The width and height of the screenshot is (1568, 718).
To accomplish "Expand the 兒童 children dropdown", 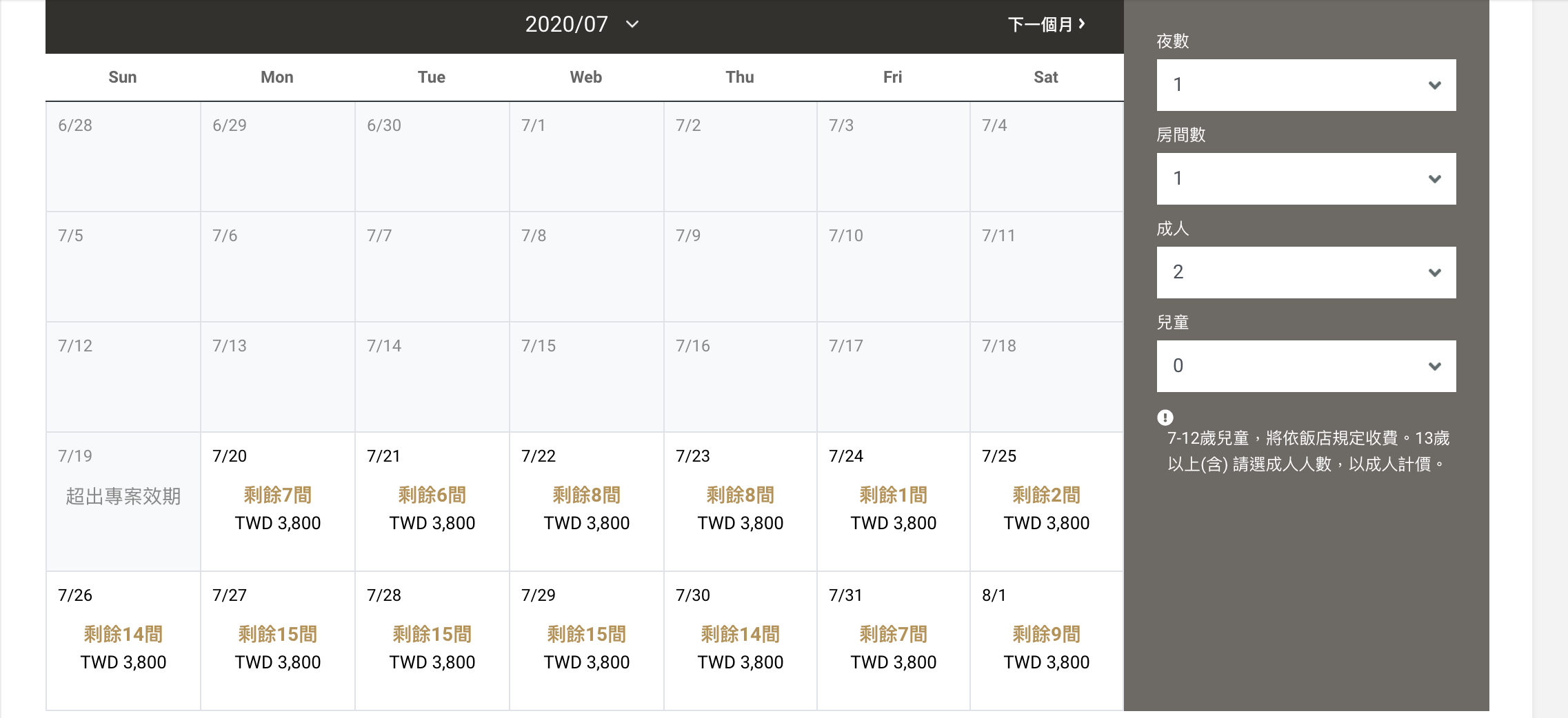I will [1306, 366].
